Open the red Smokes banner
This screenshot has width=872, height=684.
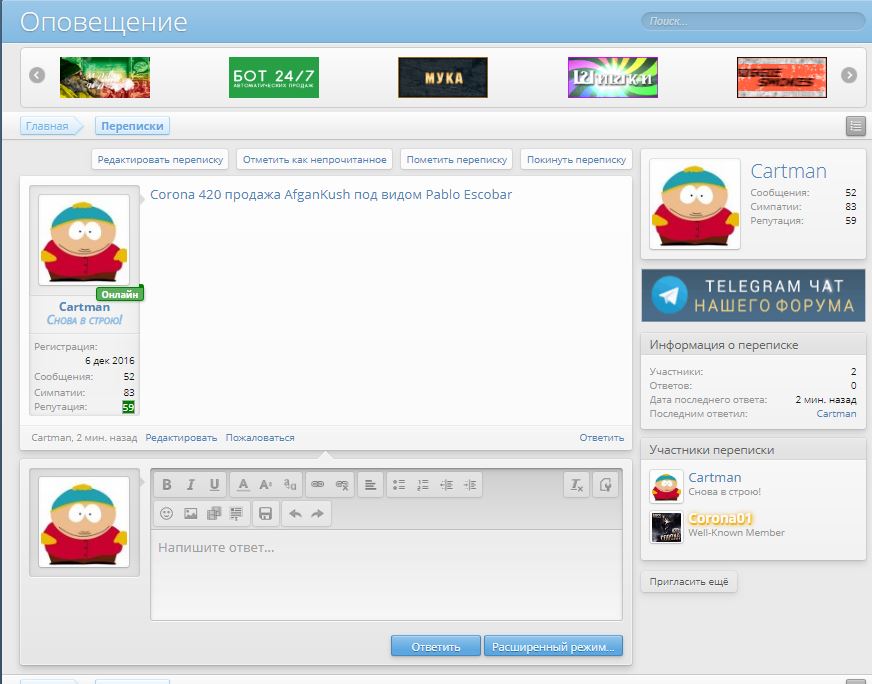(x=781, y=77)
